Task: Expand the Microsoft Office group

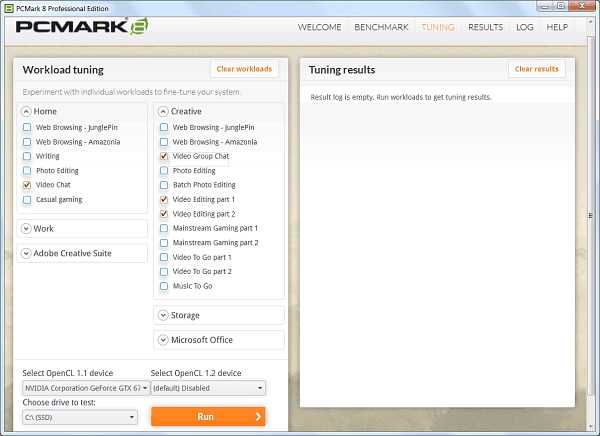Action: (x=219, y=340)
